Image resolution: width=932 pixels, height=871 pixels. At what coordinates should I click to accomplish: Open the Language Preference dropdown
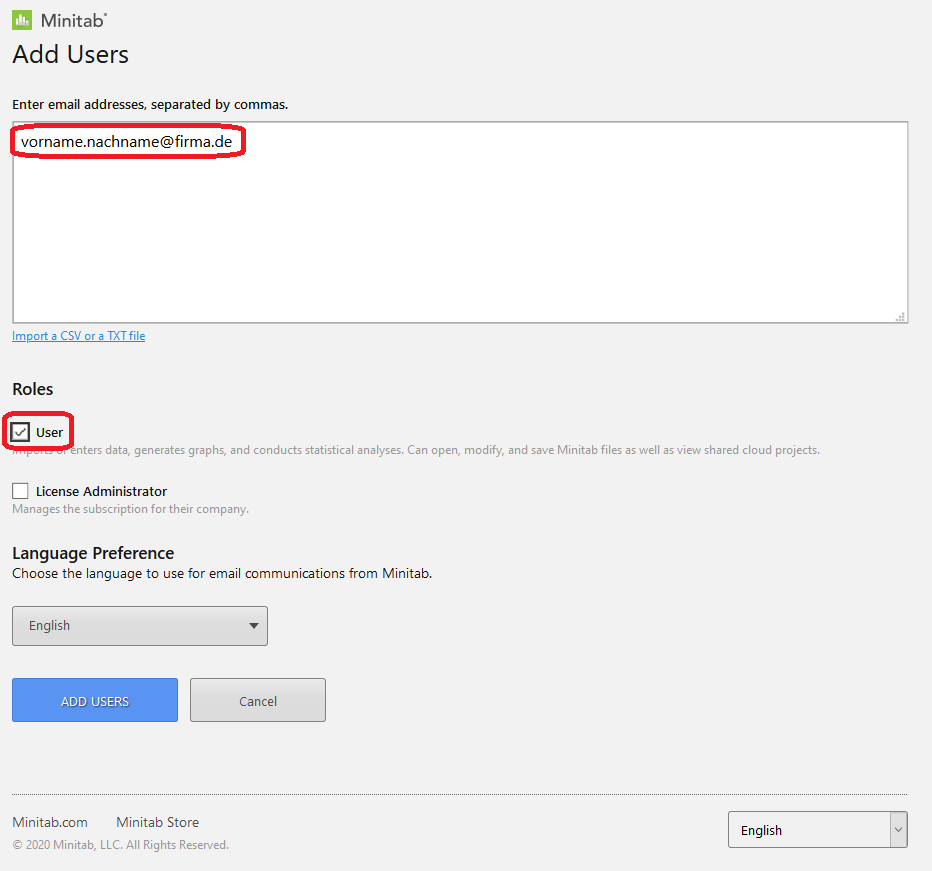coord(140,626)
